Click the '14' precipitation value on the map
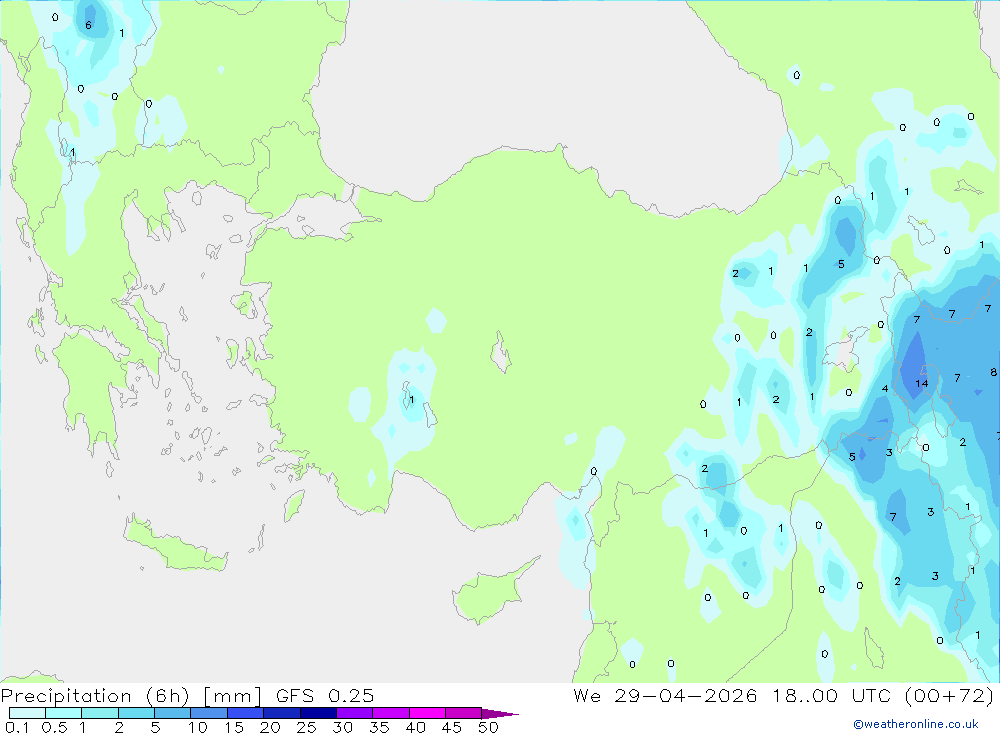 pos(922,383)
